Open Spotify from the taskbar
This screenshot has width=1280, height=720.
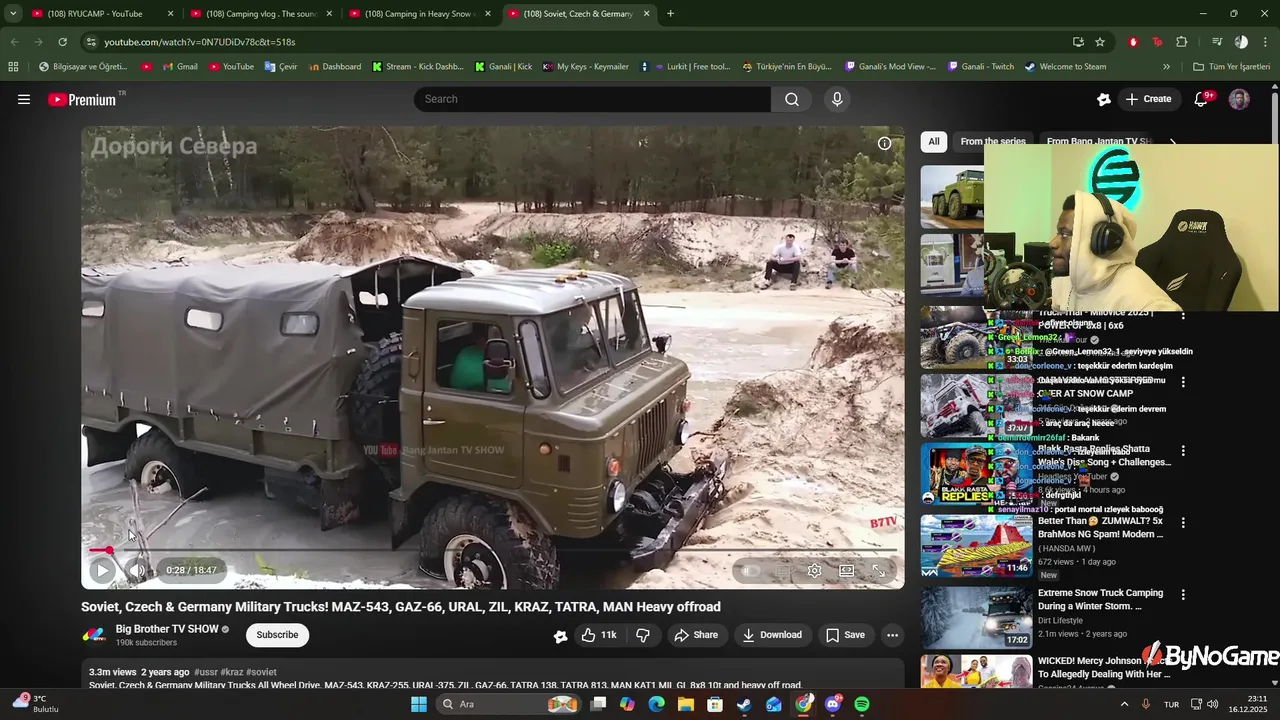coord(862,704)
